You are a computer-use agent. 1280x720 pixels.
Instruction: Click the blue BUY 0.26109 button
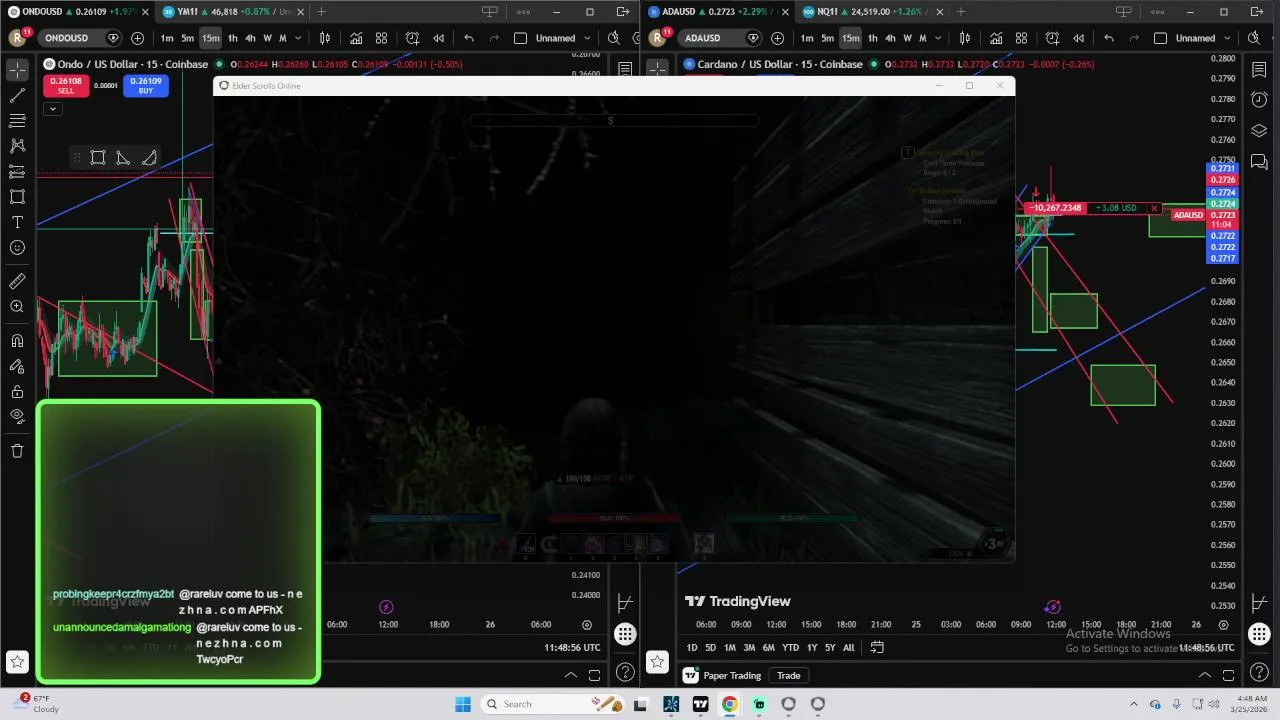pos(146,86)
